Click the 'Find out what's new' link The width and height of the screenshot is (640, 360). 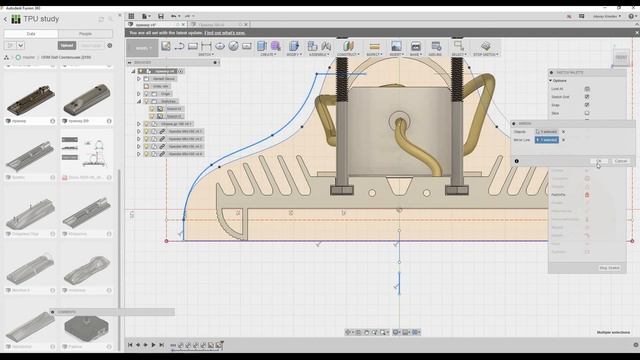click(x=225, y=33)
